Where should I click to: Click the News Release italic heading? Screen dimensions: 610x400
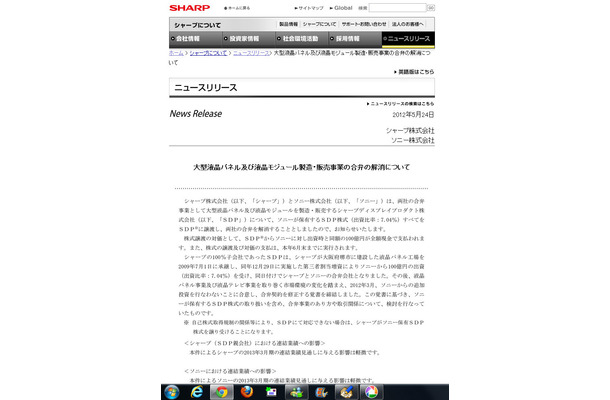coord(196,114)
